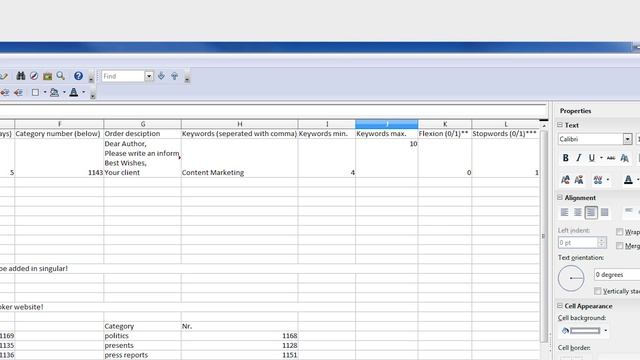640x360 pixels.
Task: Open Help via blue question mark icon
Action: pos(78,76)
